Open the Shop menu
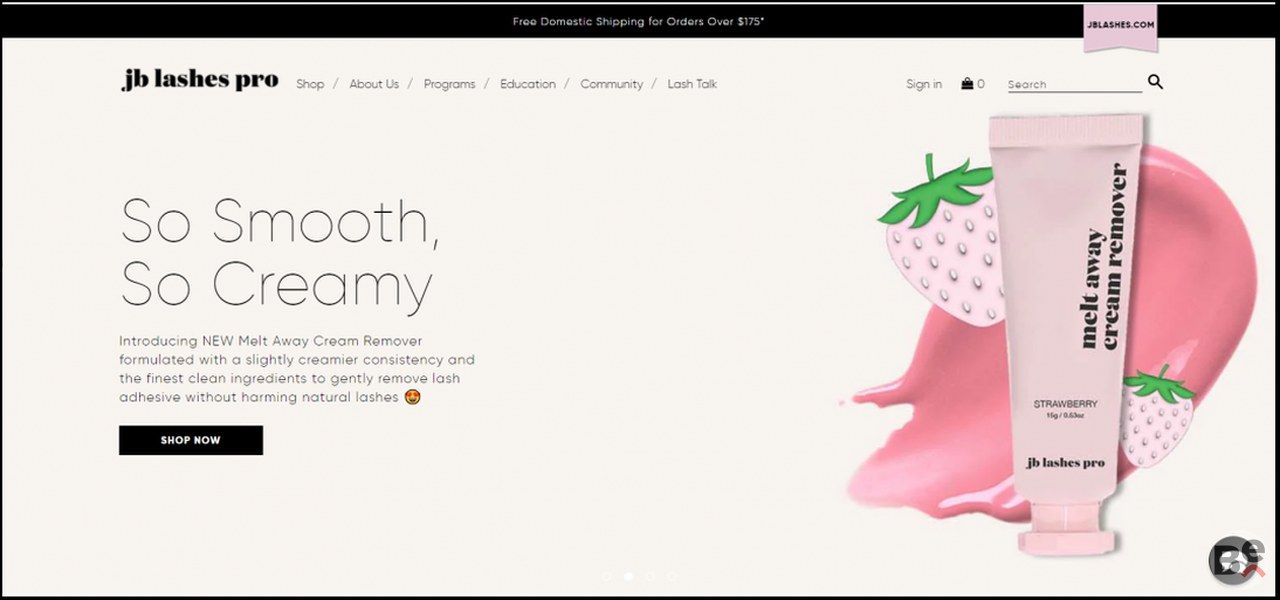The width and height of the screenshot is (1280, 600). 310,84
